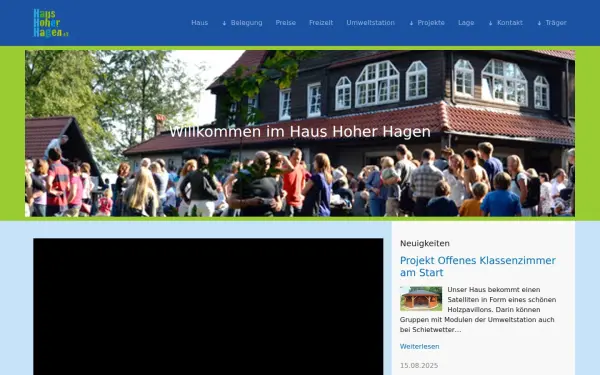600x375 pixels.
Task: Open the Projekte navigation link
Action: tap(431, 23)
